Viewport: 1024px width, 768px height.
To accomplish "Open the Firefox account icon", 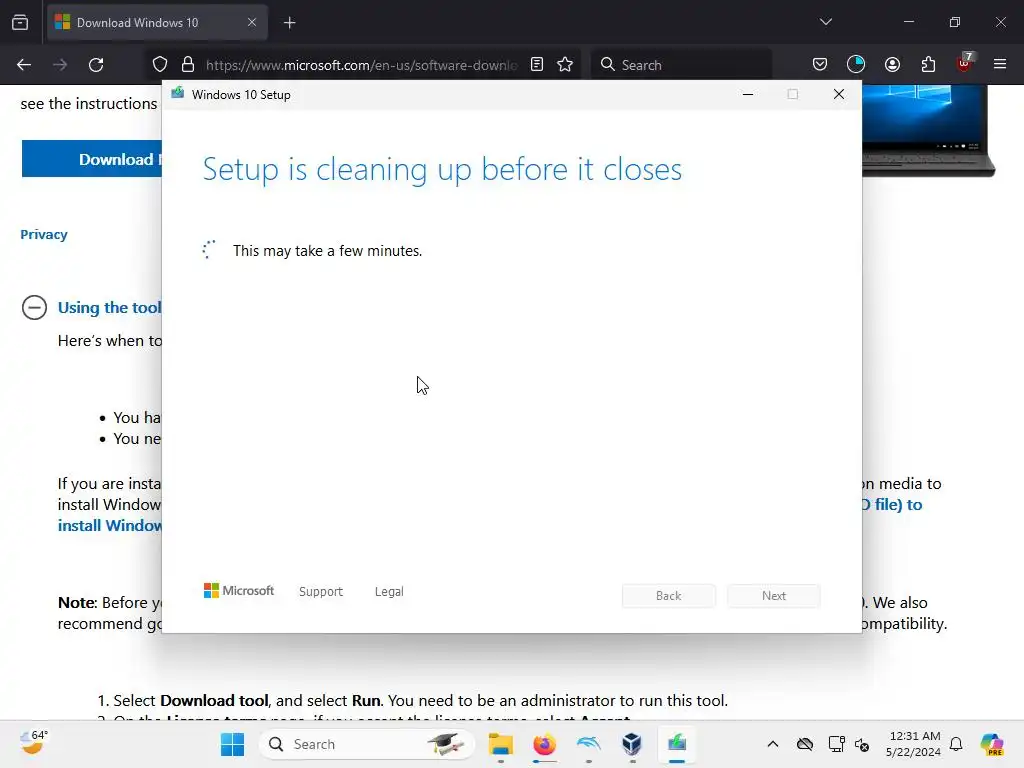I will click(892, 64).
